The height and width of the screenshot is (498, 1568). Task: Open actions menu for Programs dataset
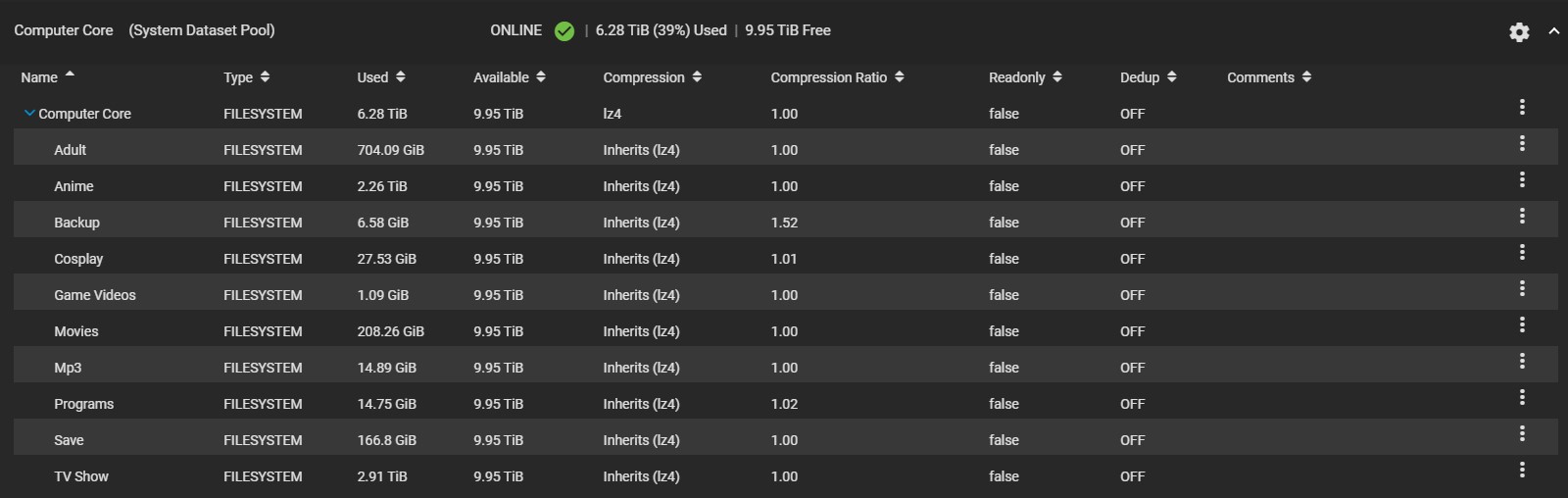coord(1522,397)
